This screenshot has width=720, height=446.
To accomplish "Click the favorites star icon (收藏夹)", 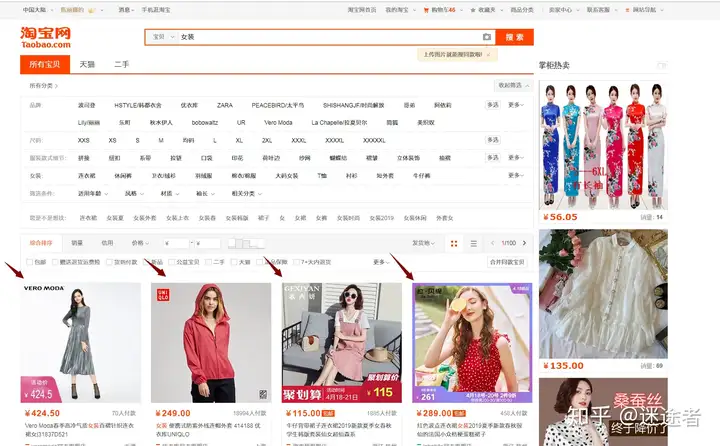I will pyautogui.click(x=472, y=10).
